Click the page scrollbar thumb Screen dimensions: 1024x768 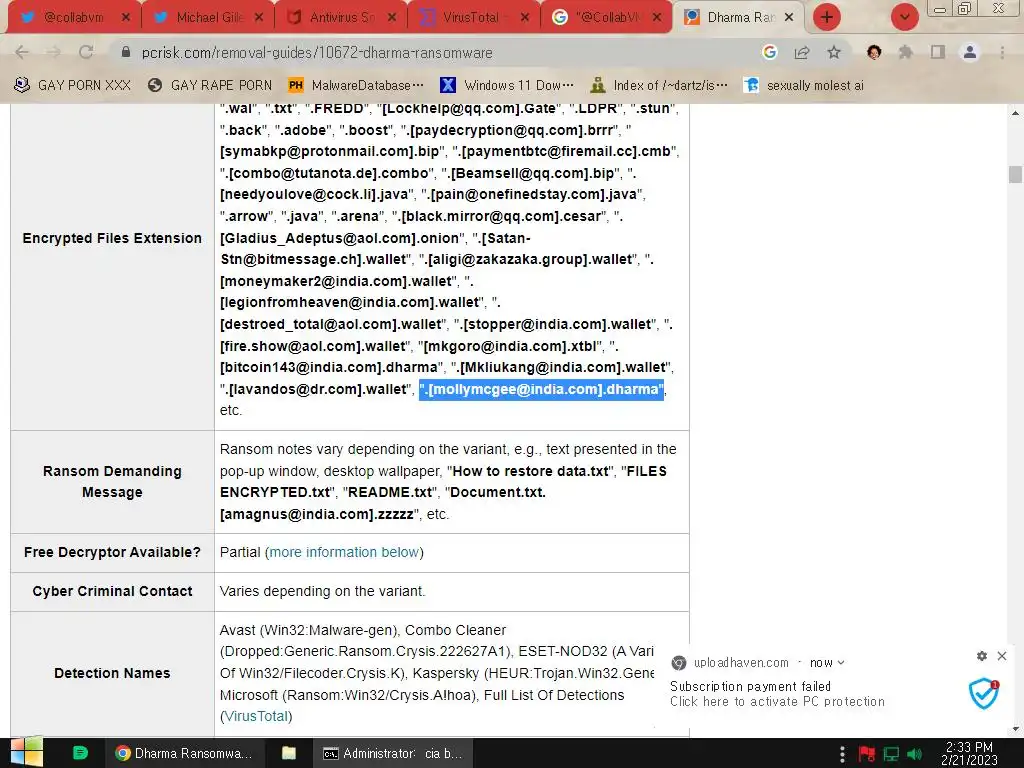1015,174
